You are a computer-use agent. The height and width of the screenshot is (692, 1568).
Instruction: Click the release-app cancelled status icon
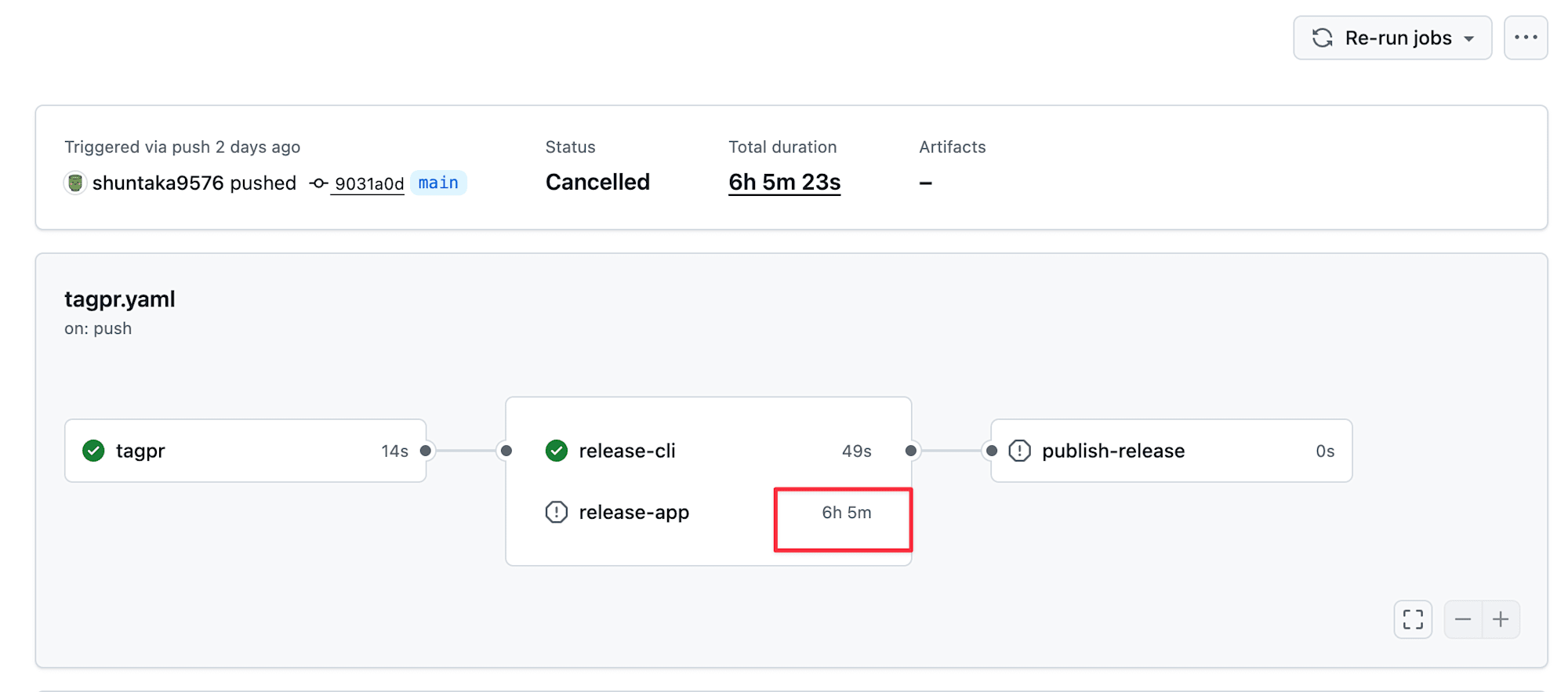[557, 513]
